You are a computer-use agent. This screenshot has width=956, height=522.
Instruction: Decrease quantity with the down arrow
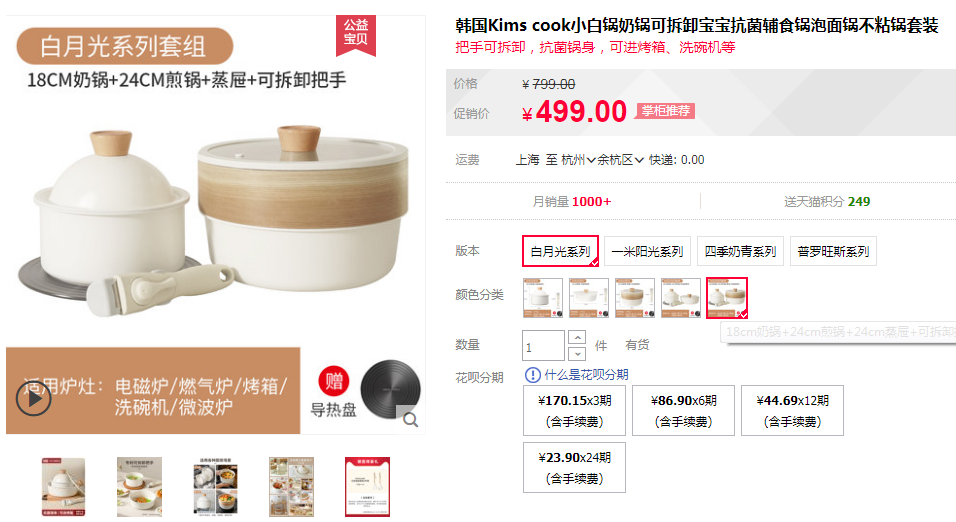tap(577, 354)
